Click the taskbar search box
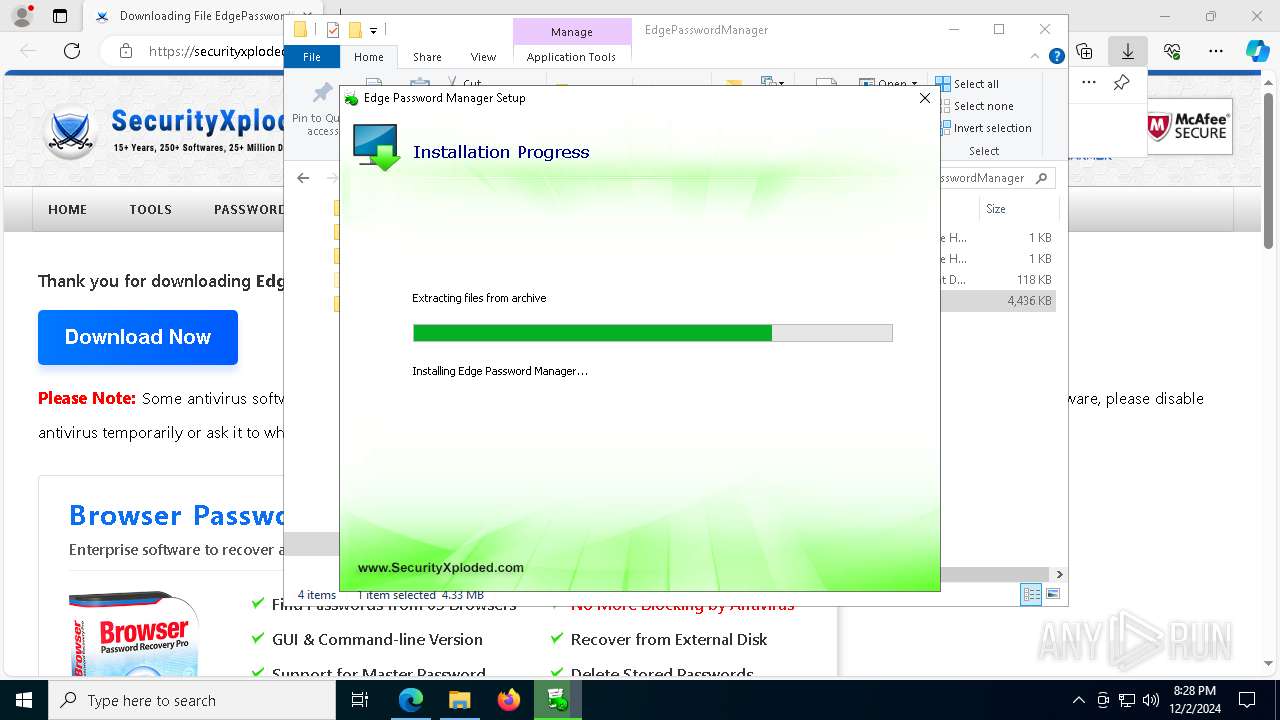Image resolution: width=1280 pixels, height=720 pixels. coord(192,700)
